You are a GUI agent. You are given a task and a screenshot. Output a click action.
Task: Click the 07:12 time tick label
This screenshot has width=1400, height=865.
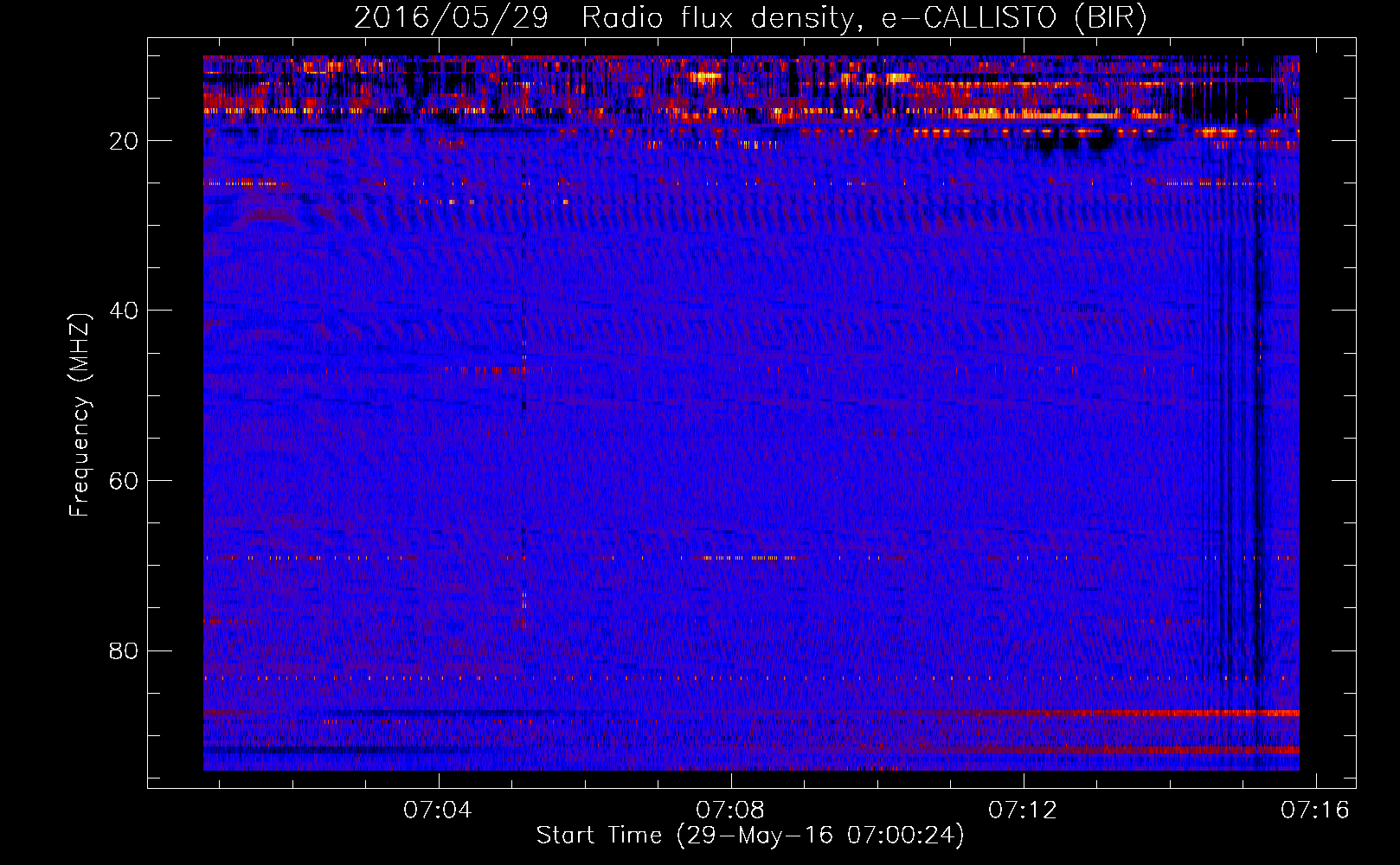point(1024,811)
